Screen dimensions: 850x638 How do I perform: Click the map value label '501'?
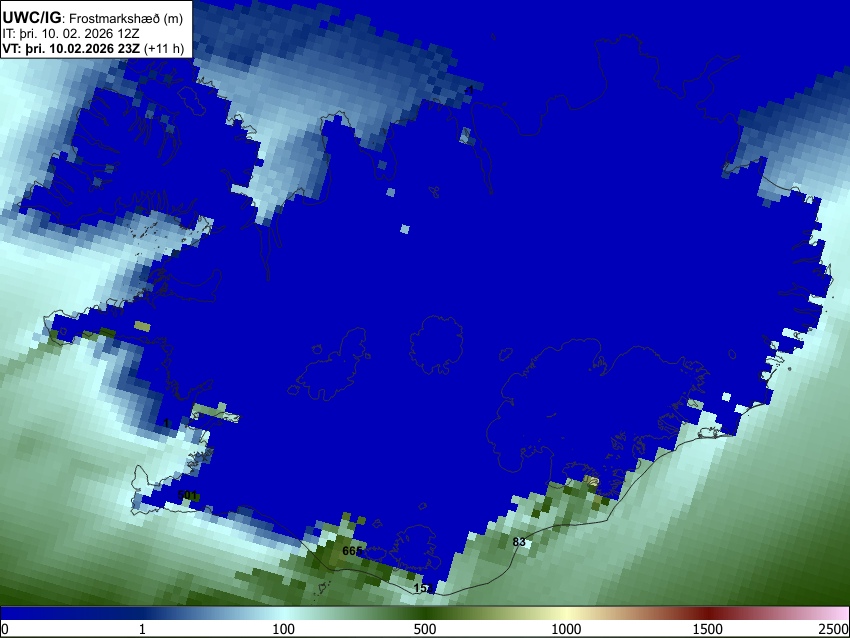tap(187, 495)
